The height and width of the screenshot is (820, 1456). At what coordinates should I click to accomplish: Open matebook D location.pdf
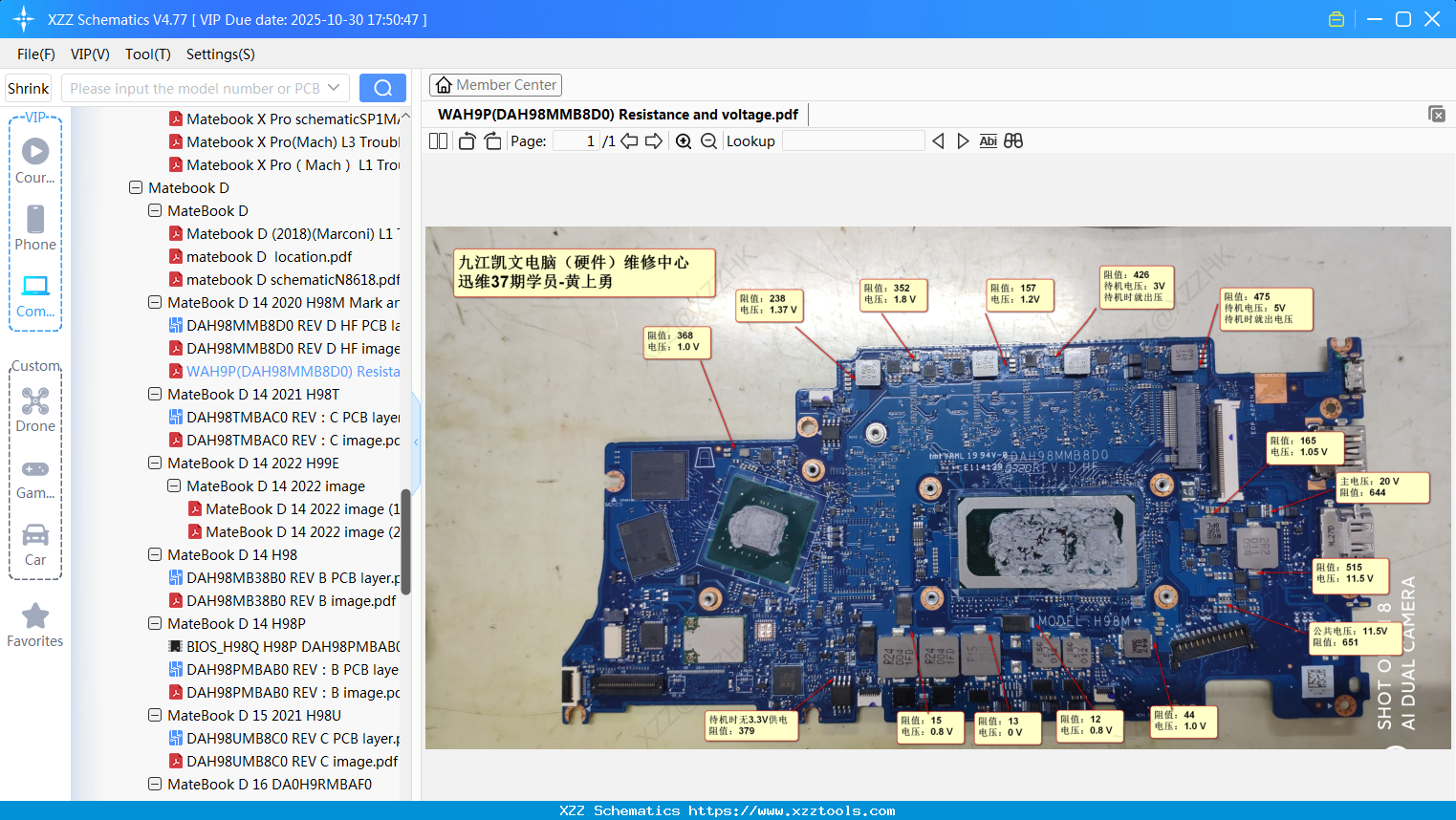click(260, 257)
